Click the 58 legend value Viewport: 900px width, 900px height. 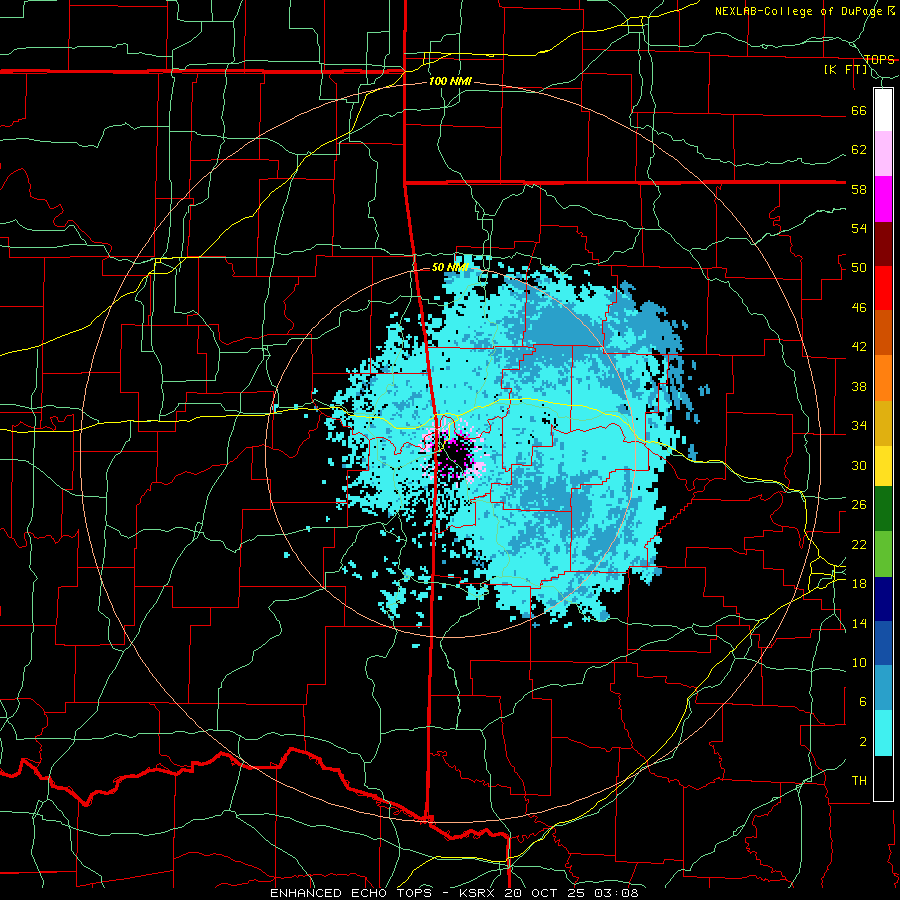(x=859, y=189)
